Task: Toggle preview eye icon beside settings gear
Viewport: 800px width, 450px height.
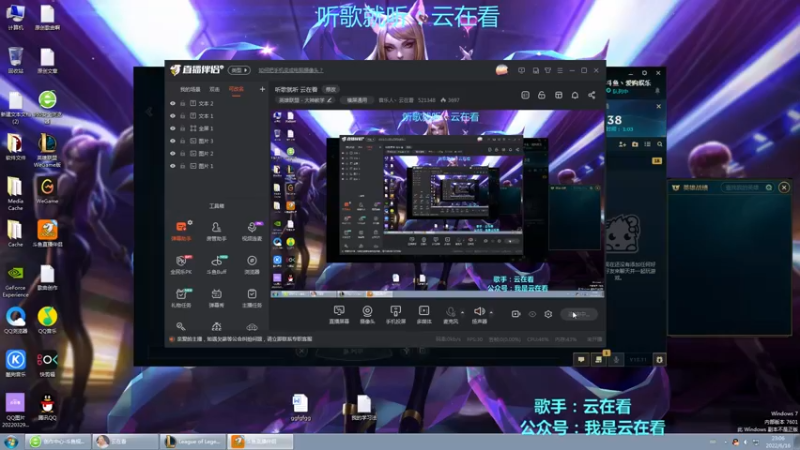Action: coord(532,314)
